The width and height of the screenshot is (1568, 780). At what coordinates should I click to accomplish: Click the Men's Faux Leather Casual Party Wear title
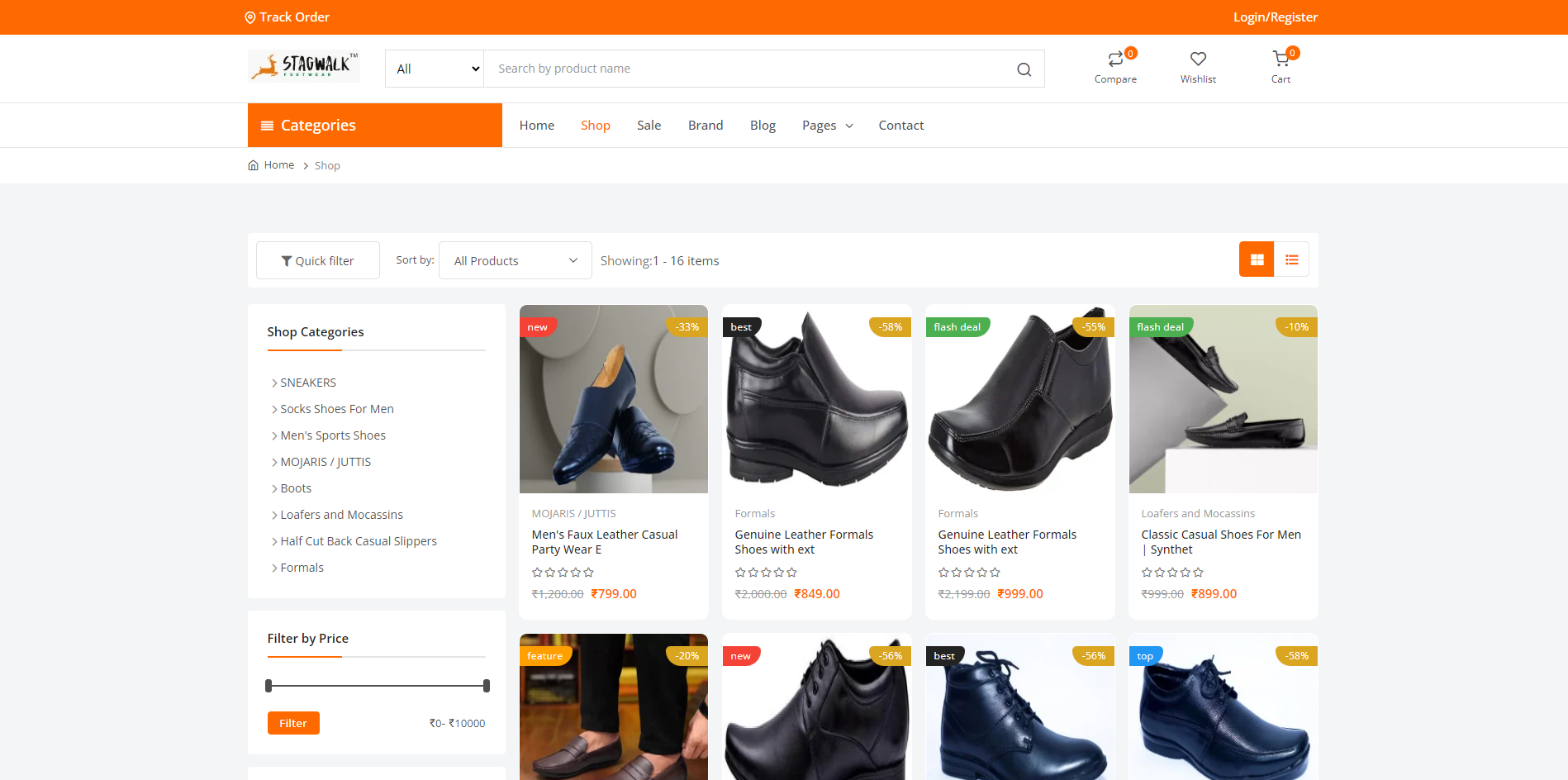[x=605, y=542]
